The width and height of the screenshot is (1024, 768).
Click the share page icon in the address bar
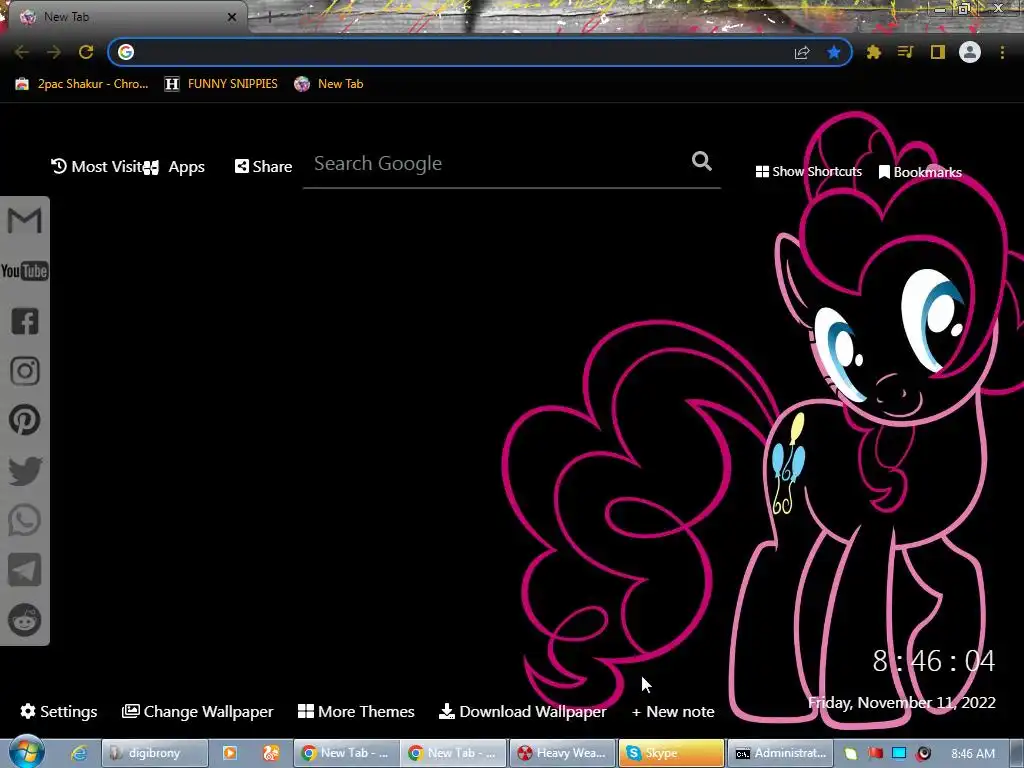pos(802,52)
